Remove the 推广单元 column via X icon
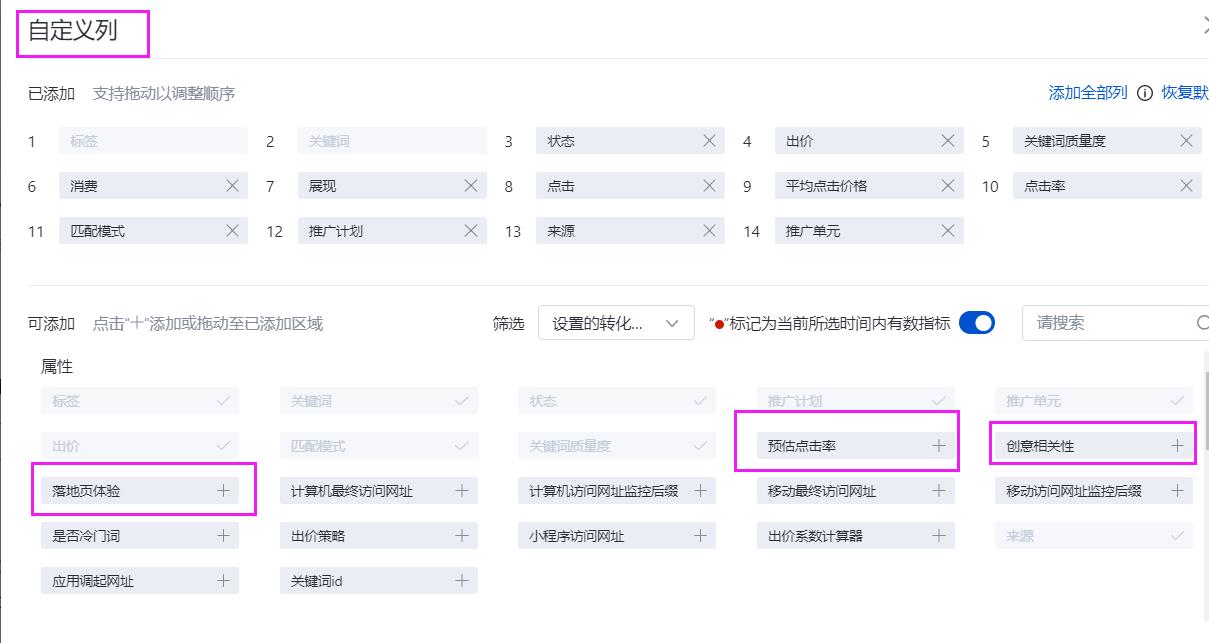This screenshot has width=1209, height=643. point(948,231)
